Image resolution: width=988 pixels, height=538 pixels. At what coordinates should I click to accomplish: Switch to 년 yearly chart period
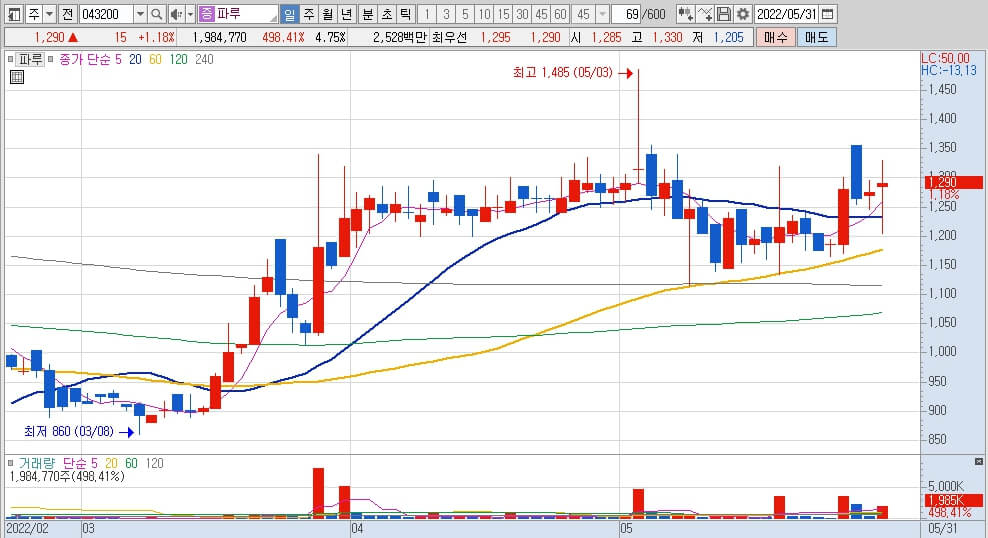click(347, 14)
